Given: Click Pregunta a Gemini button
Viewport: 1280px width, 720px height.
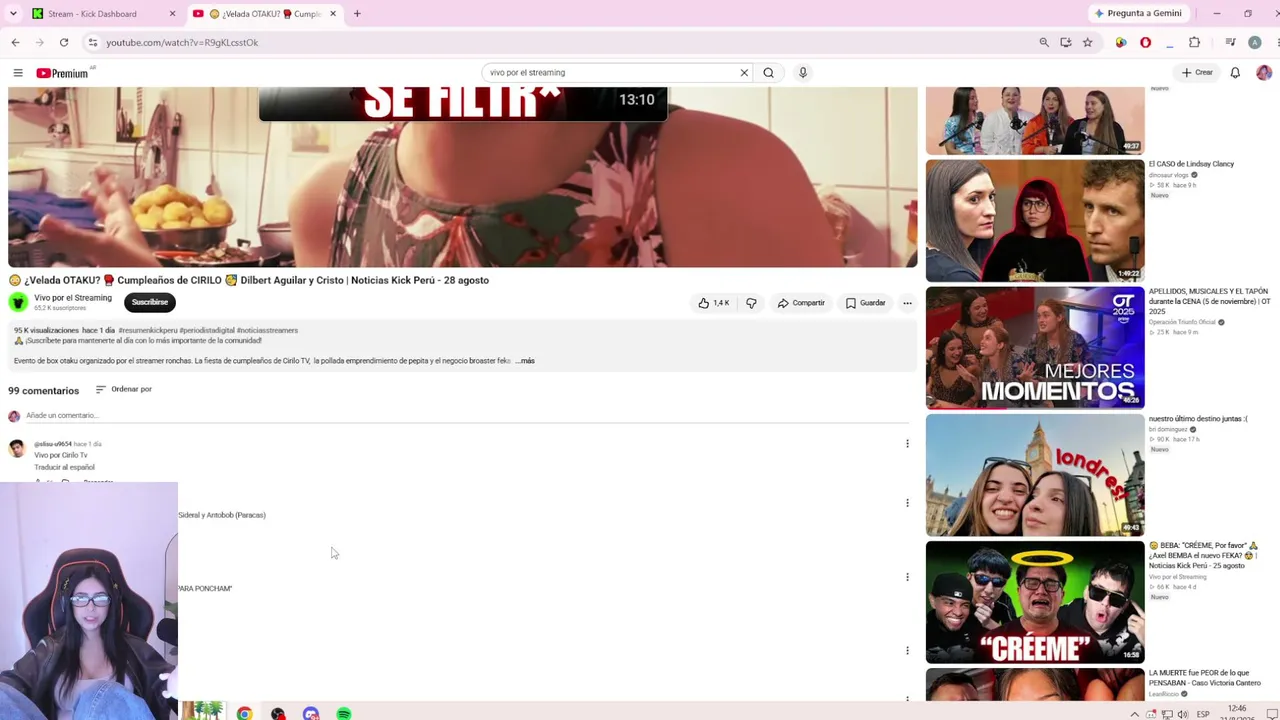Looking at the screenshot, I should click(x=1138, y=14).
